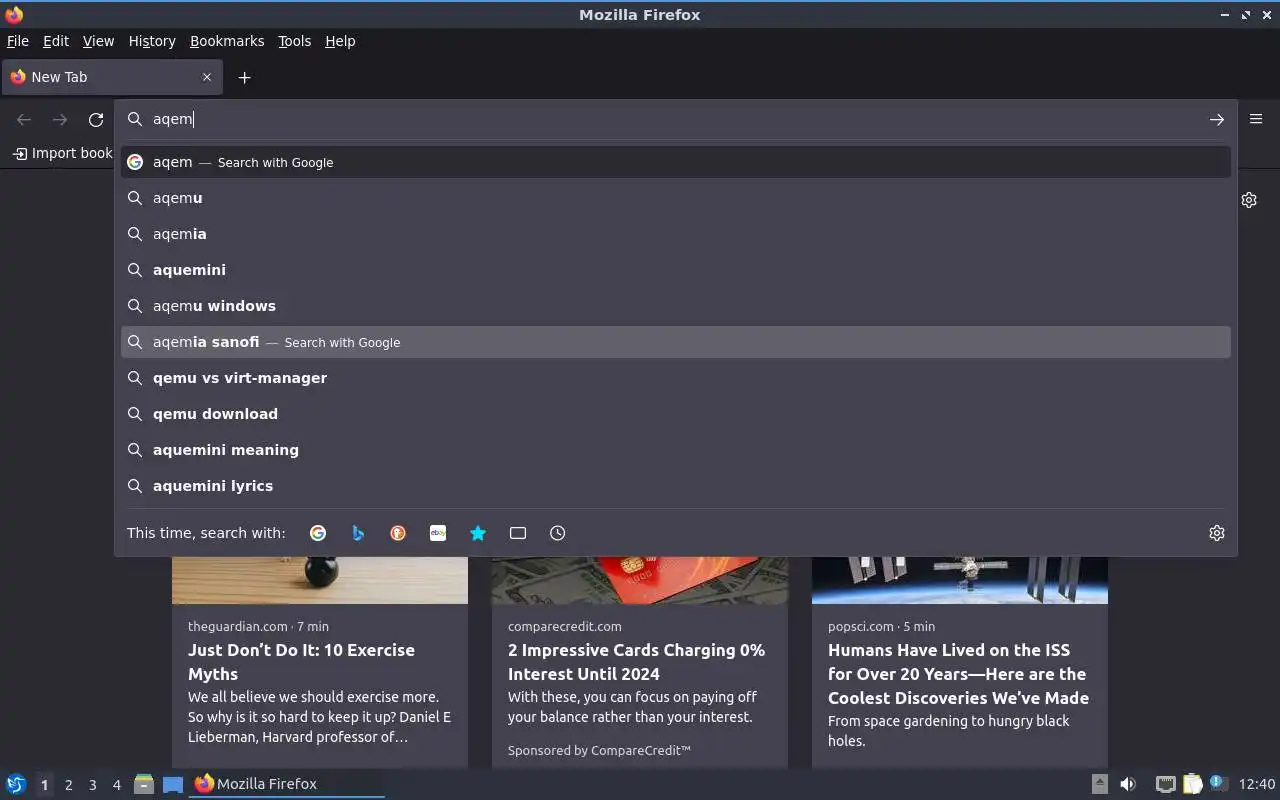
Task: Click the ISS space station thumbnail image
Action: point(960,580)
